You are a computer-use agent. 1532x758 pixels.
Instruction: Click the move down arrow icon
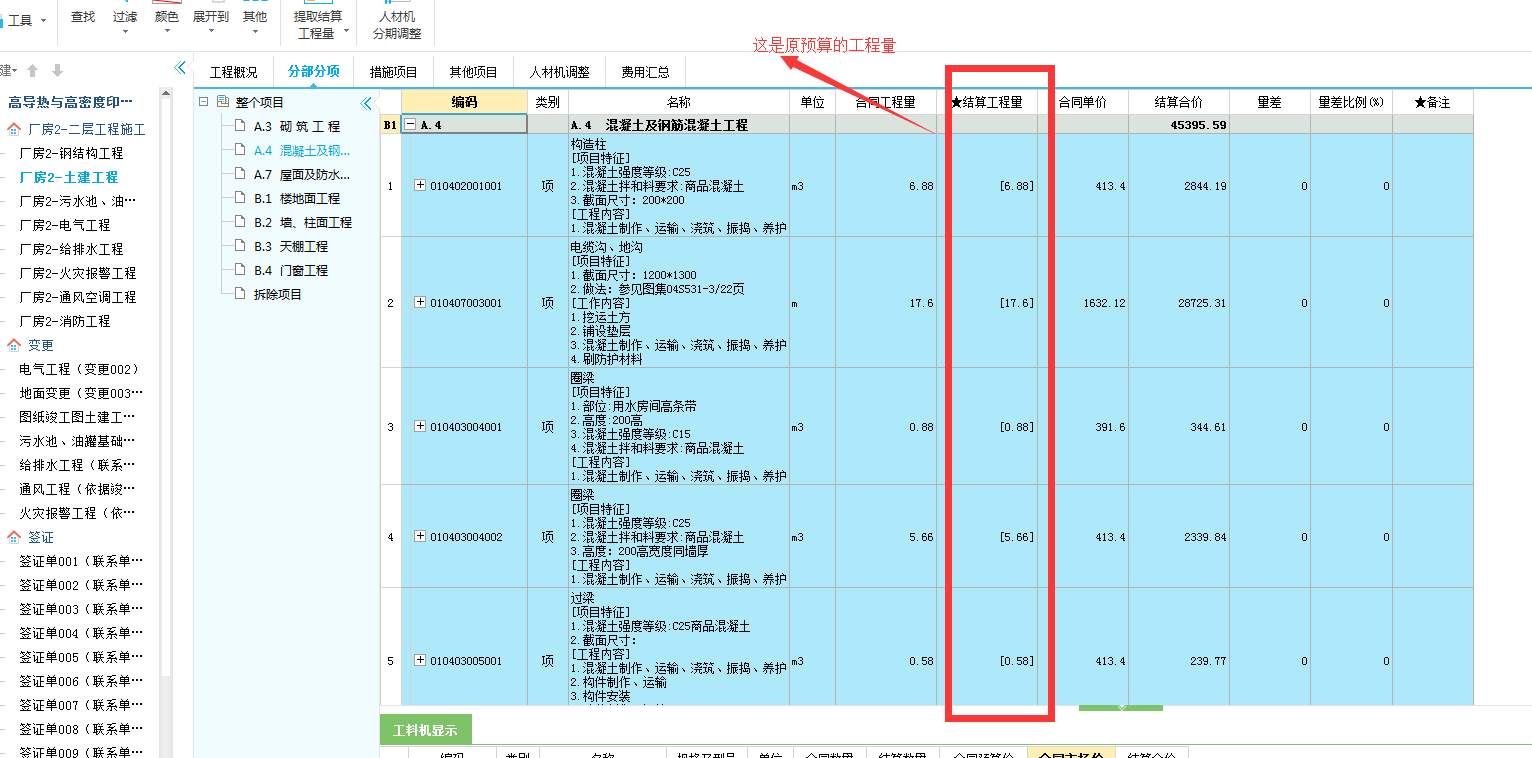coord(57,71)
